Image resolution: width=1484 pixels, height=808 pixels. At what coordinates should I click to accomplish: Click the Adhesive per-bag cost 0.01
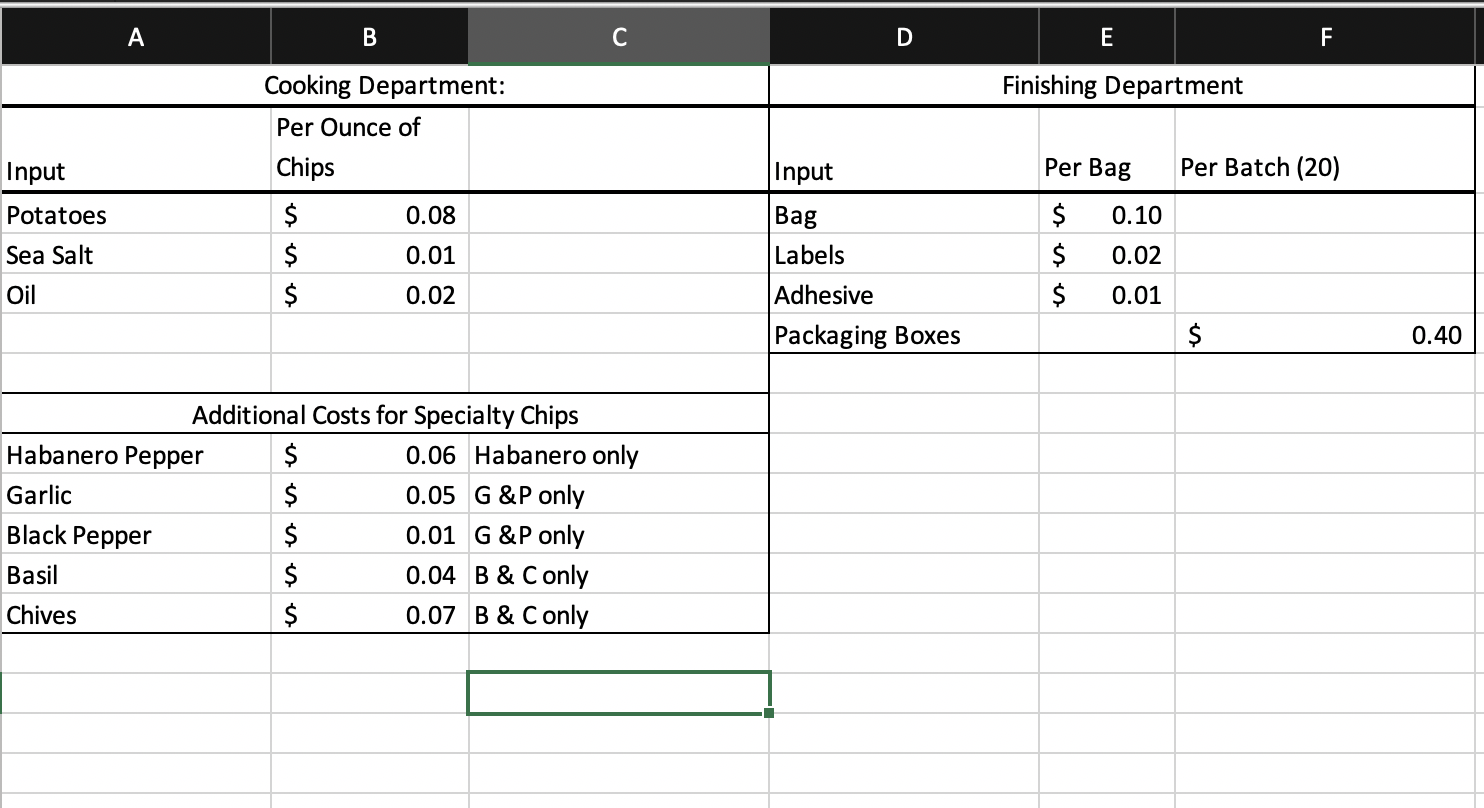pos(1106,295)
